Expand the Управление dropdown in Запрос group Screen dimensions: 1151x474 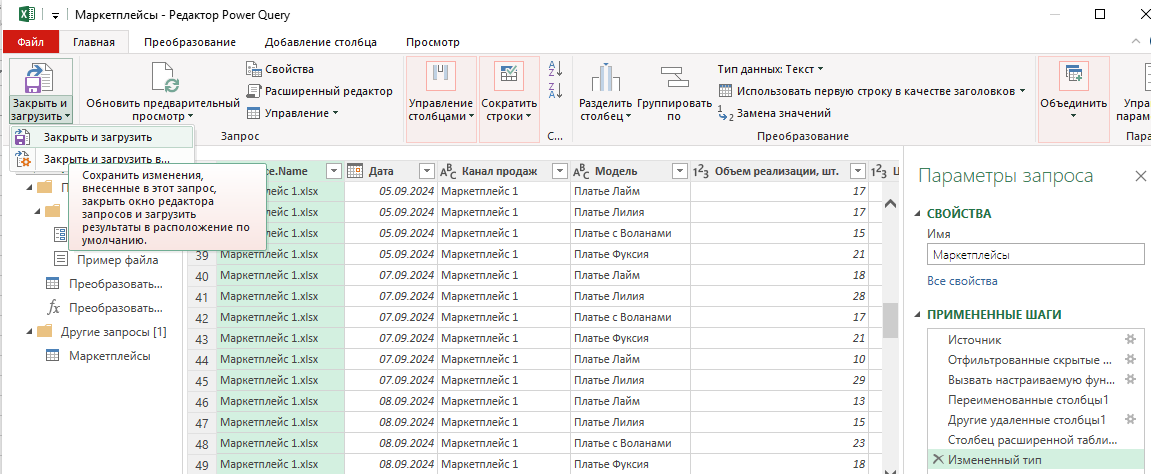[335, 113]
